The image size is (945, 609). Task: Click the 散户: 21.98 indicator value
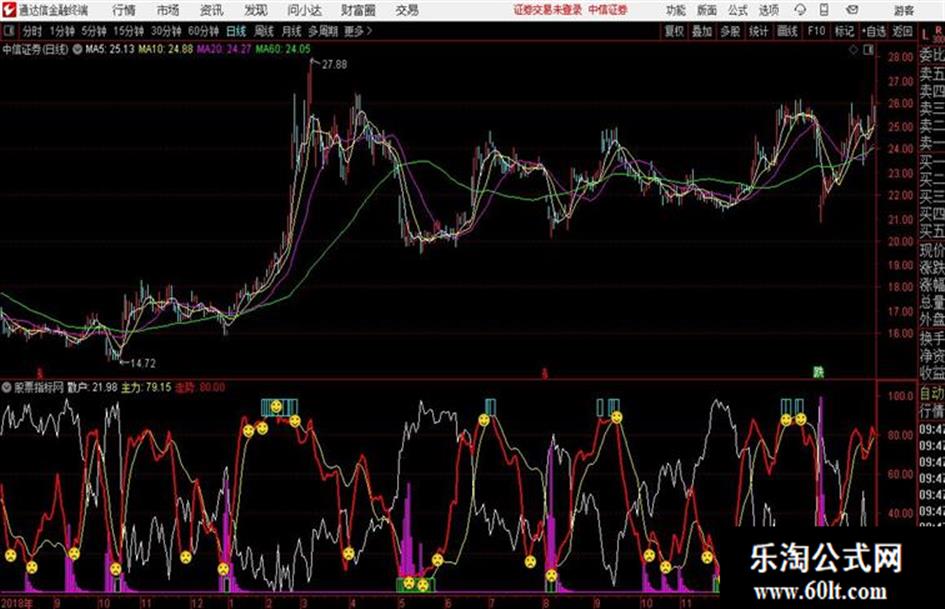pos(92,387)
